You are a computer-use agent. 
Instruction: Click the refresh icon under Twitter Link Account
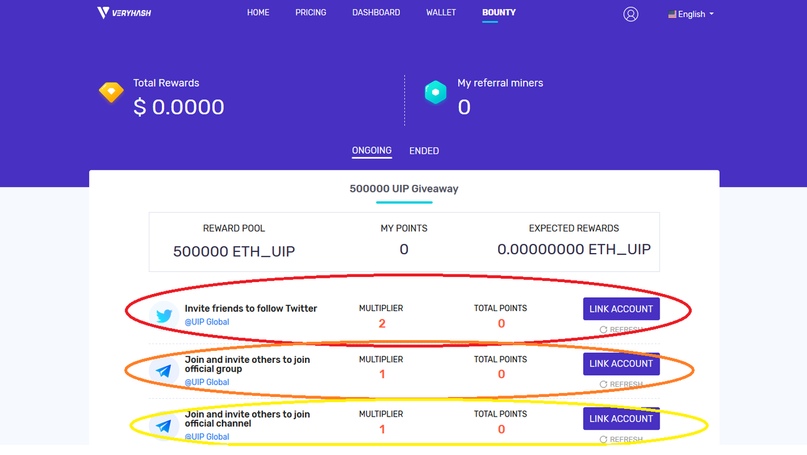(x=603, y=329)
